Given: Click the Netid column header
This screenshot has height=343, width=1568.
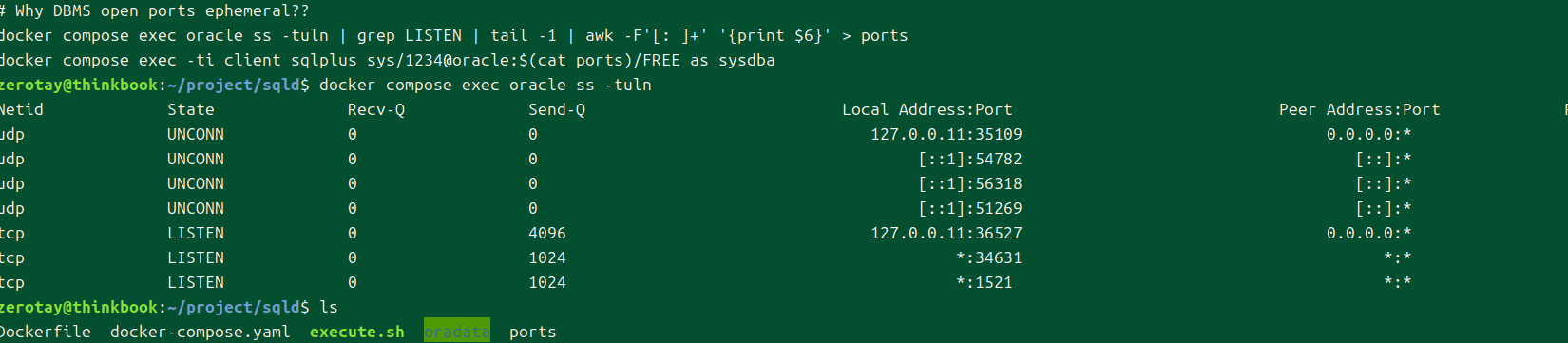Looking at the screenshot, I should coord(21,109).
